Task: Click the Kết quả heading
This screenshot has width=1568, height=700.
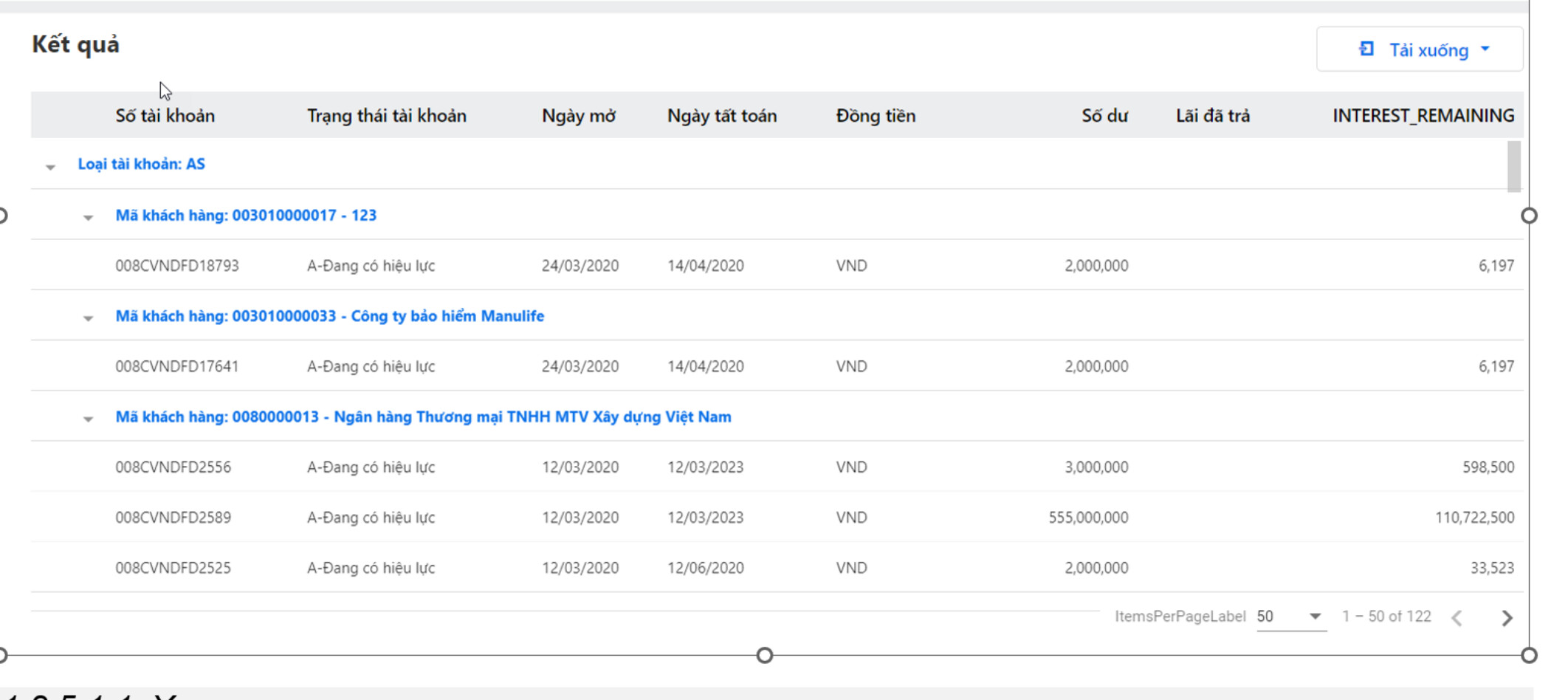Action: (x=75, y=45)
